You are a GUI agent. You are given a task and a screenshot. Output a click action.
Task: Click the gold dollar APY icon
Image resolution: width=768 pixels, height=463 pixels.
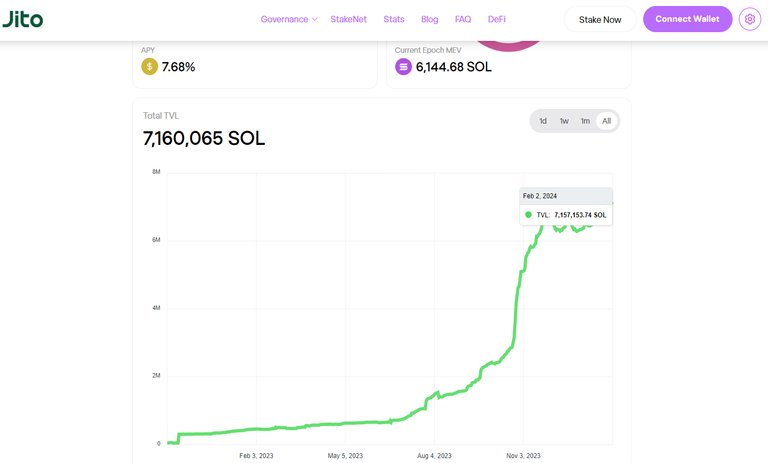pyautogui.click(x=149, y=66)
